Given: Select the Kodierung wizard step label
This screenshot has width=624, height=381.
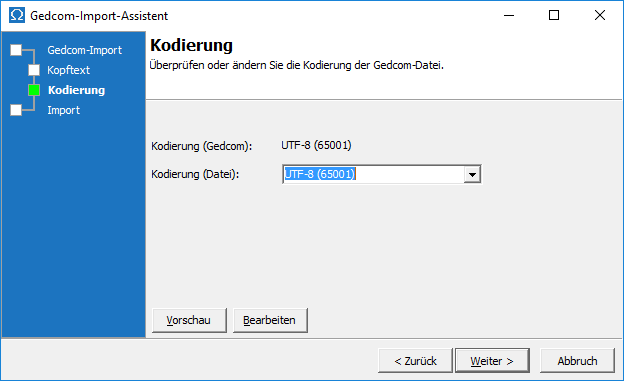Looking at the screenshot, I should click(76, 90).
